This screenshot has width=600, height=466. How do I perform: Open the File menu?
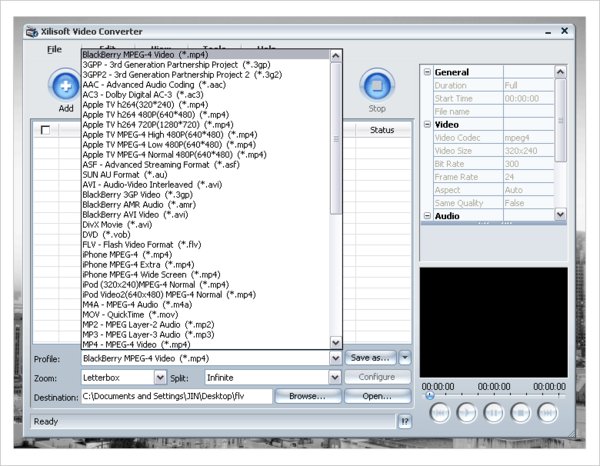click(x=54, y=48)
